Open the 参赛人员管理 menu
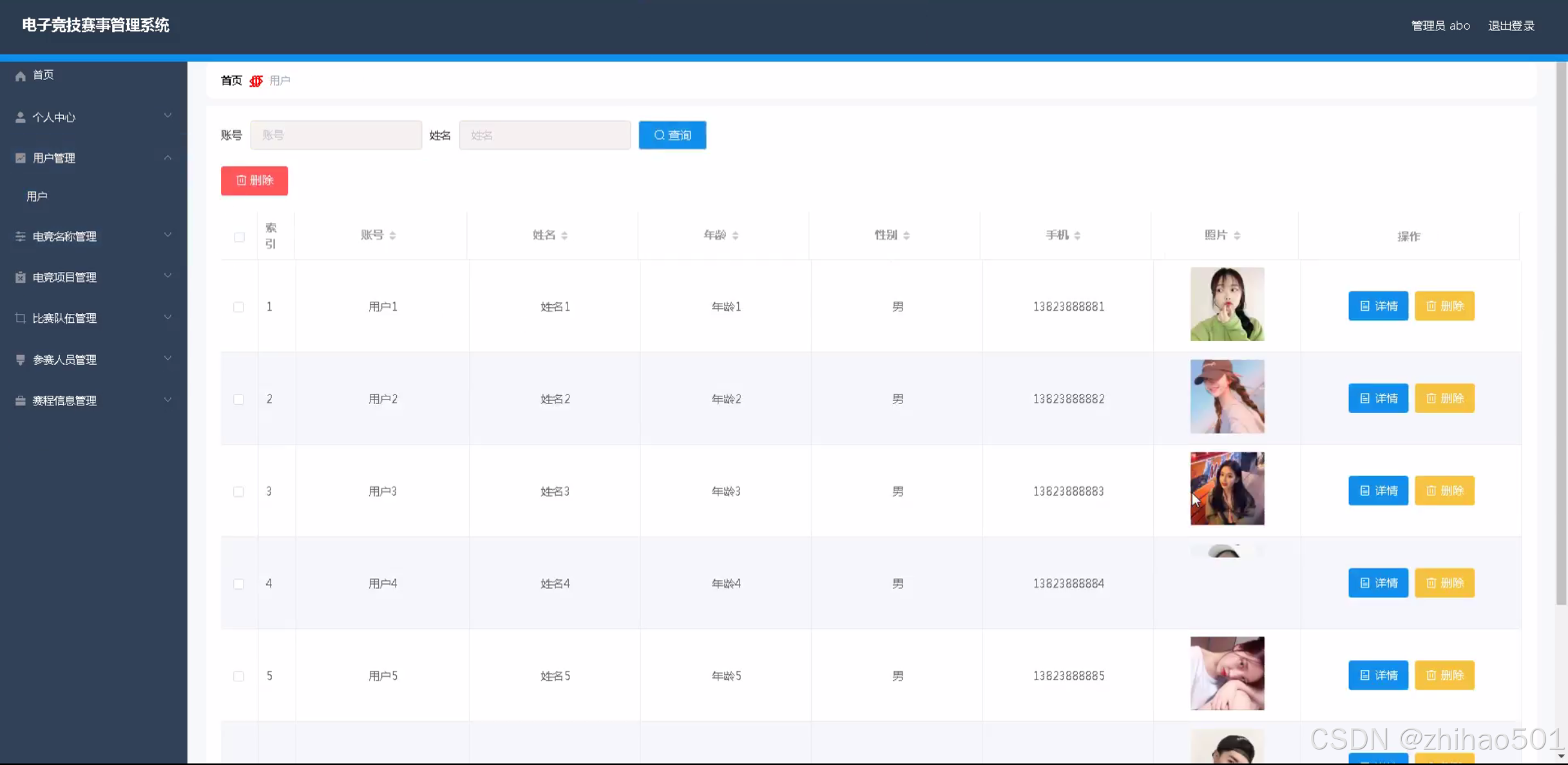Viewport: 1568px width, 765px height. pos(64,360)
